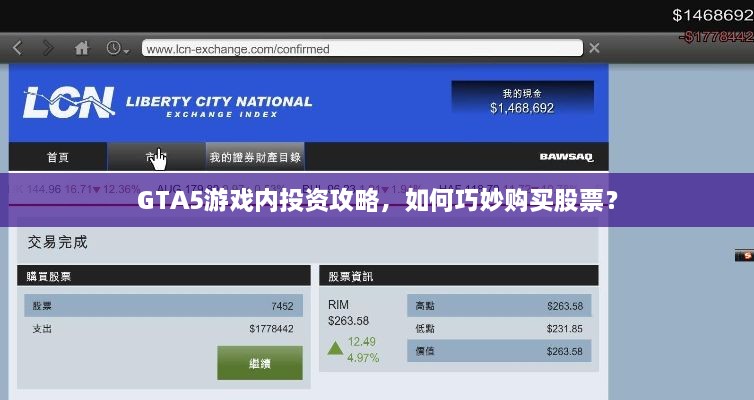The width and height of the screenshot is (754, 400).
Task: Open the browser home page icon
Action: pos(82,48)
